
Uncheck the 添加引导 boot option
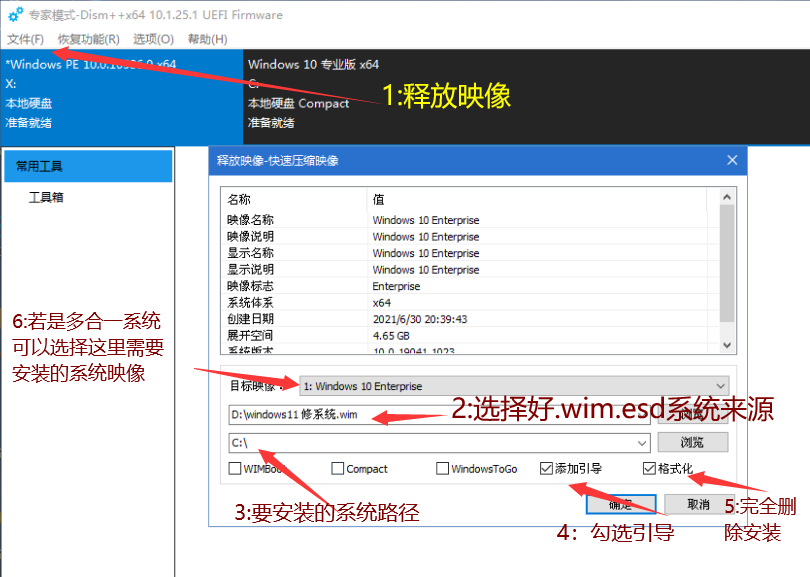click(546, 468)
